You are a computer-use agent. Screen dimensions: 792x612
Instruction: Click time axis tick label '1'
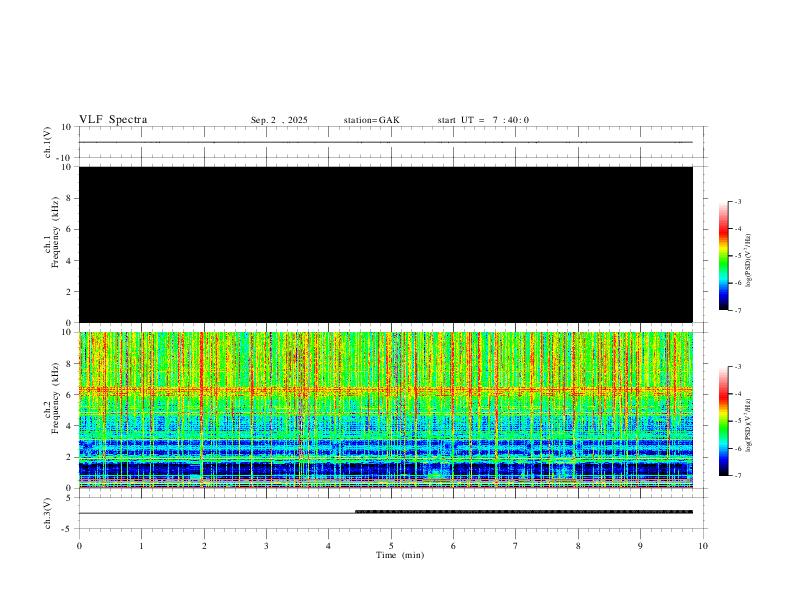click(141, 546)
